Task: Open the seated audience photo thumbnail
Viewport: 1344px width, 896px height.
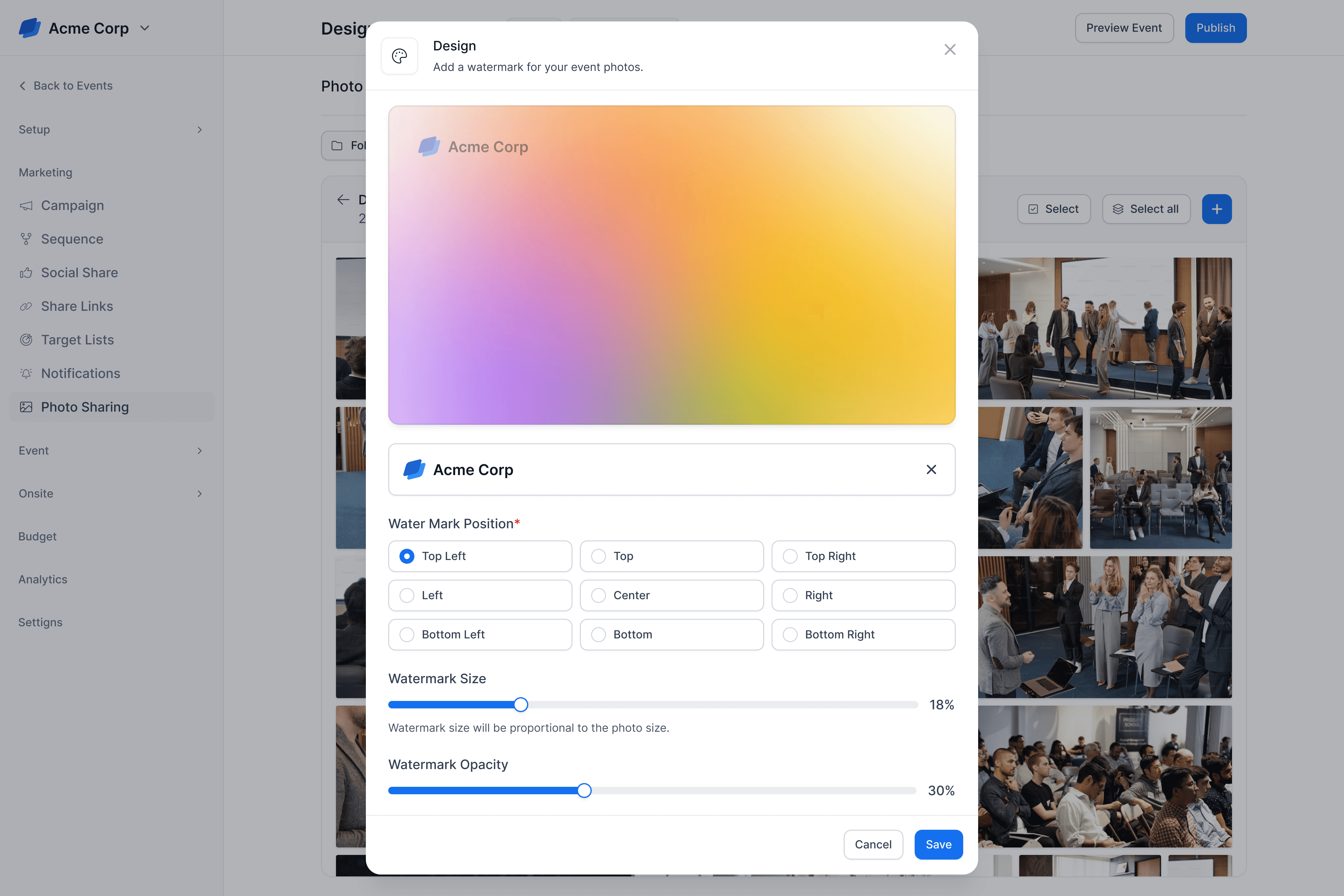Action: click(x=1104, y=777)
